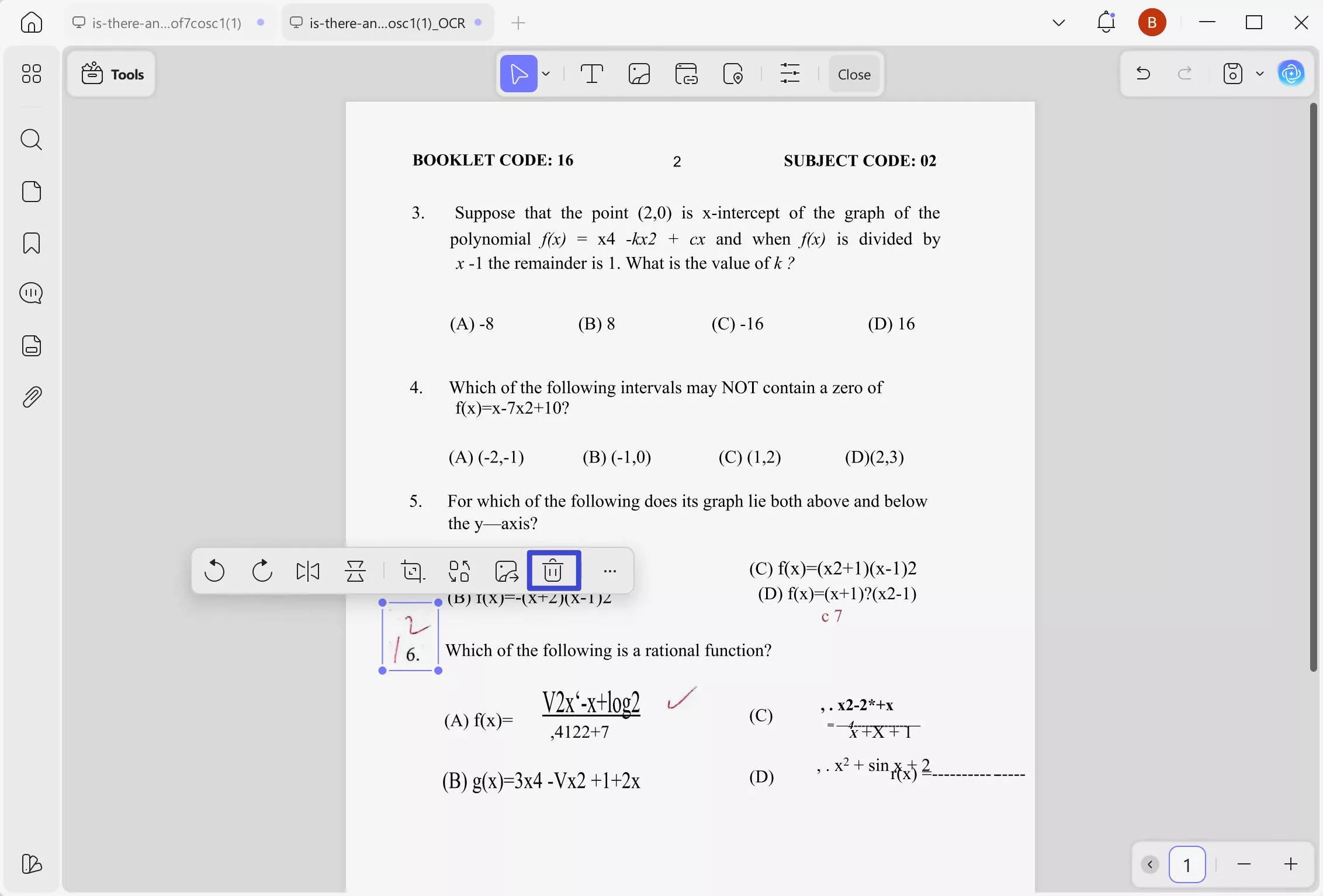
Task: Click the replace image icon
Action: (459, 571)
